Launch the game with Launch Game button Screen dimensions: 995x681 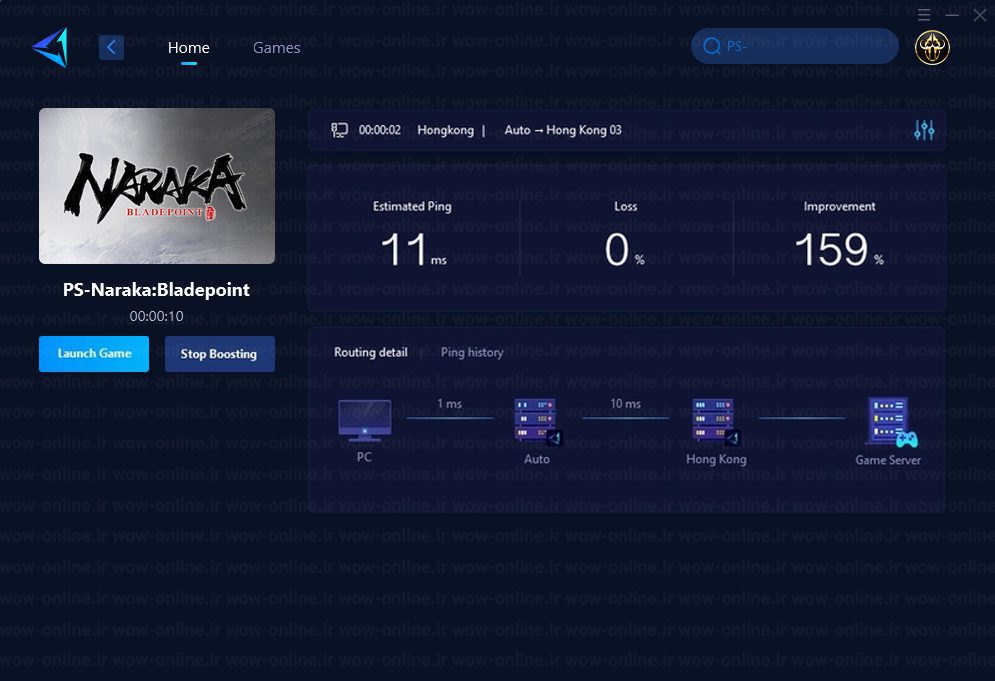(94, 354)
